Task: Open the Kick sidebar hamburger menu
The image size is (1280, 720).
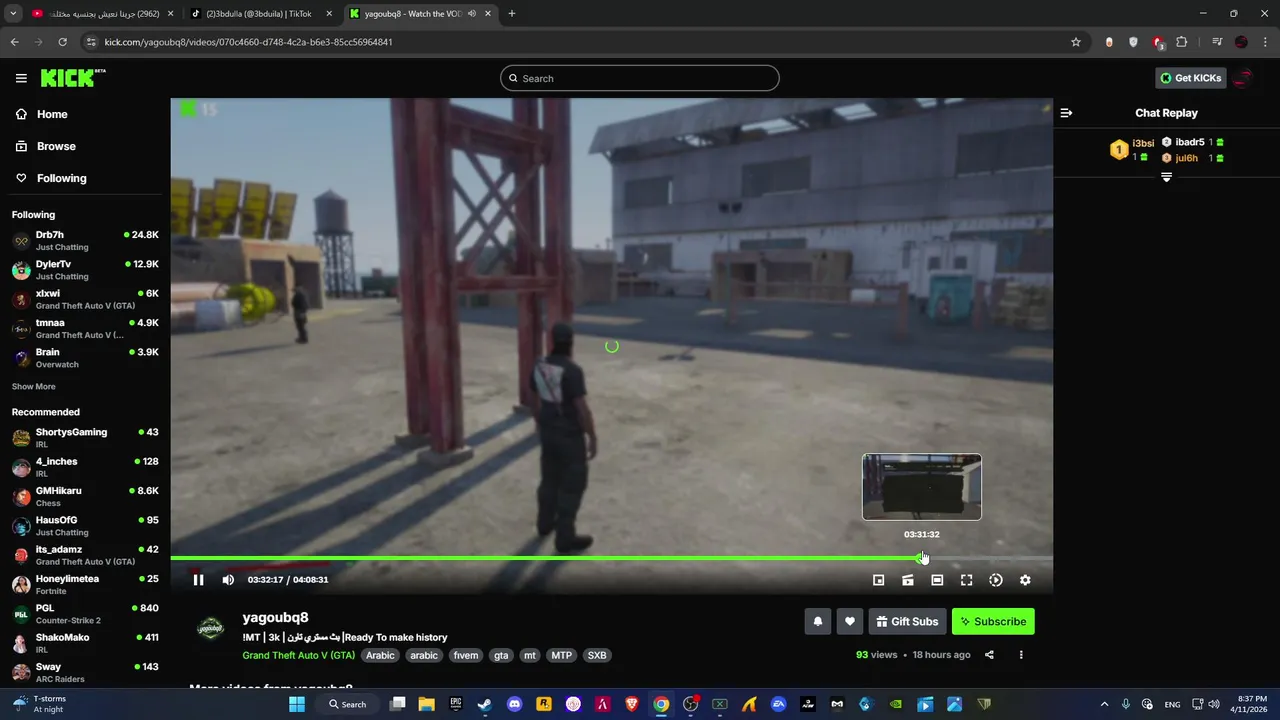Action: [x=21, y=78]
